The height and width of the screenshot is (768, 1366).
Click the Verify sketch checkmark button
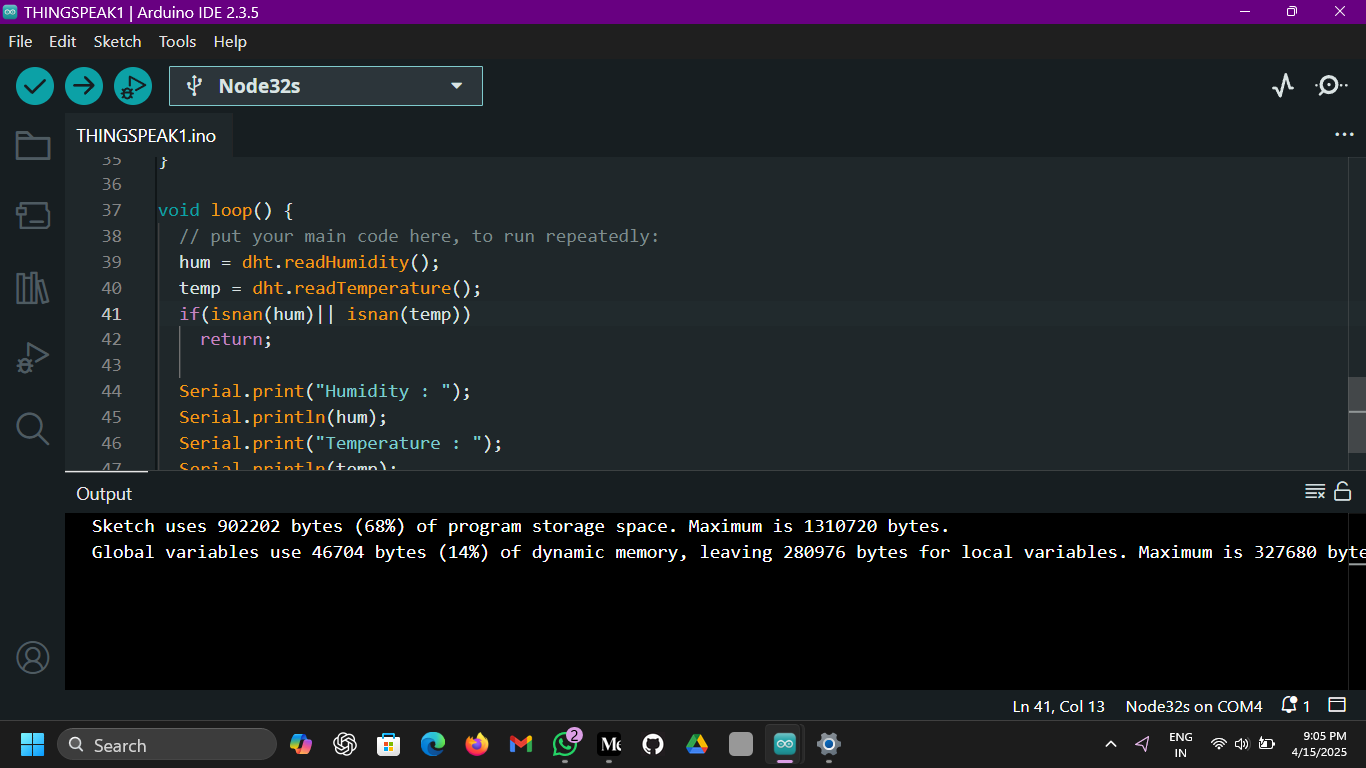[x=35, y=86]
